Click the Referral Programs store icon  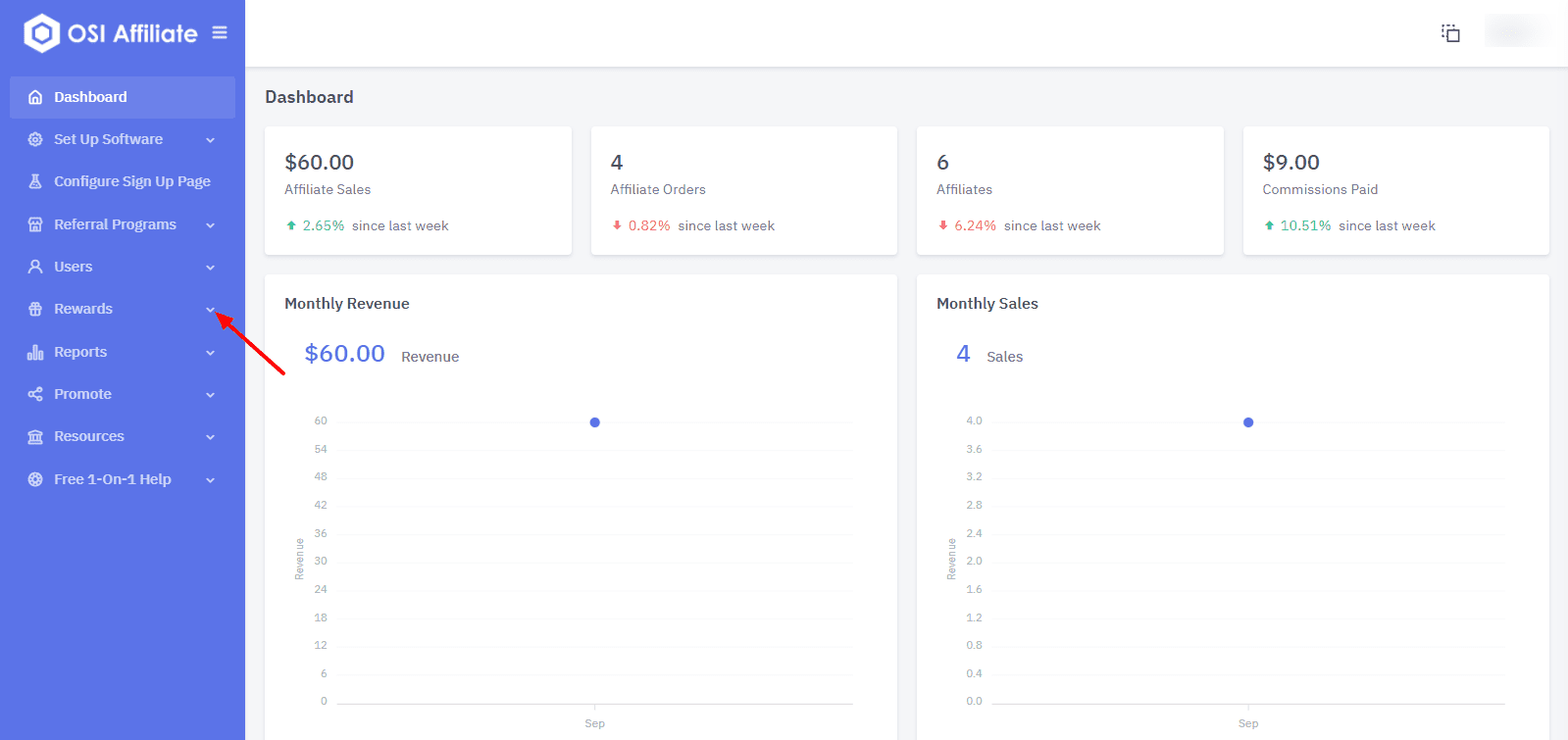(35, 224)
